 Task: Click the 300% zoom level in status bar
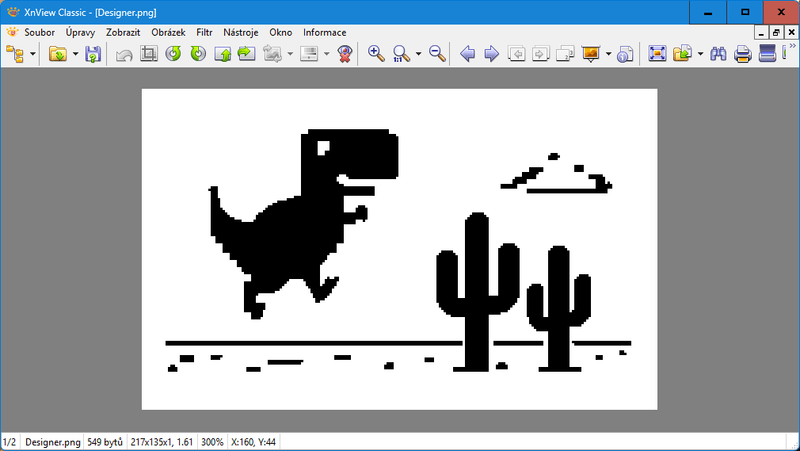point(212,442)
